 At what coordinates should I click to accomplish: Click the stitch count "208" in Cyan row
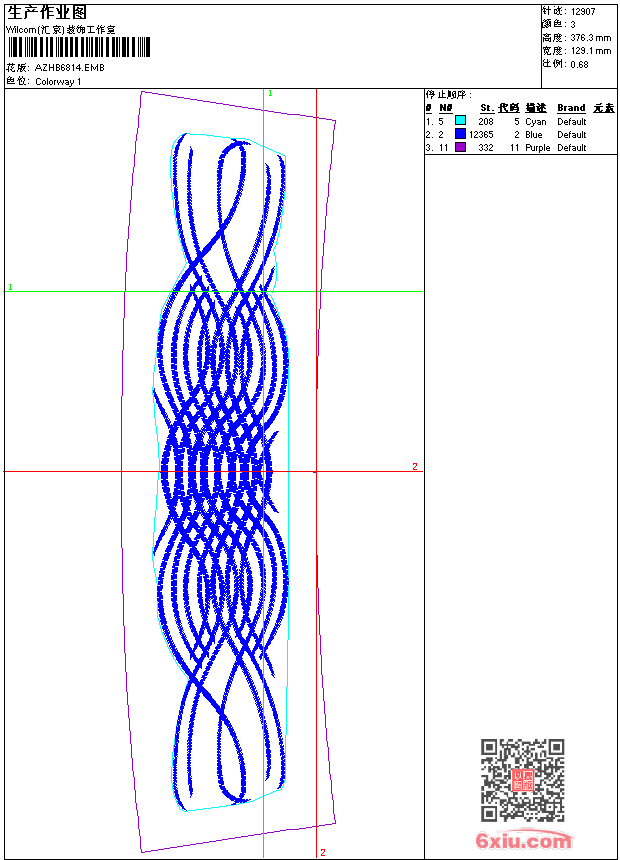(486, 122)
